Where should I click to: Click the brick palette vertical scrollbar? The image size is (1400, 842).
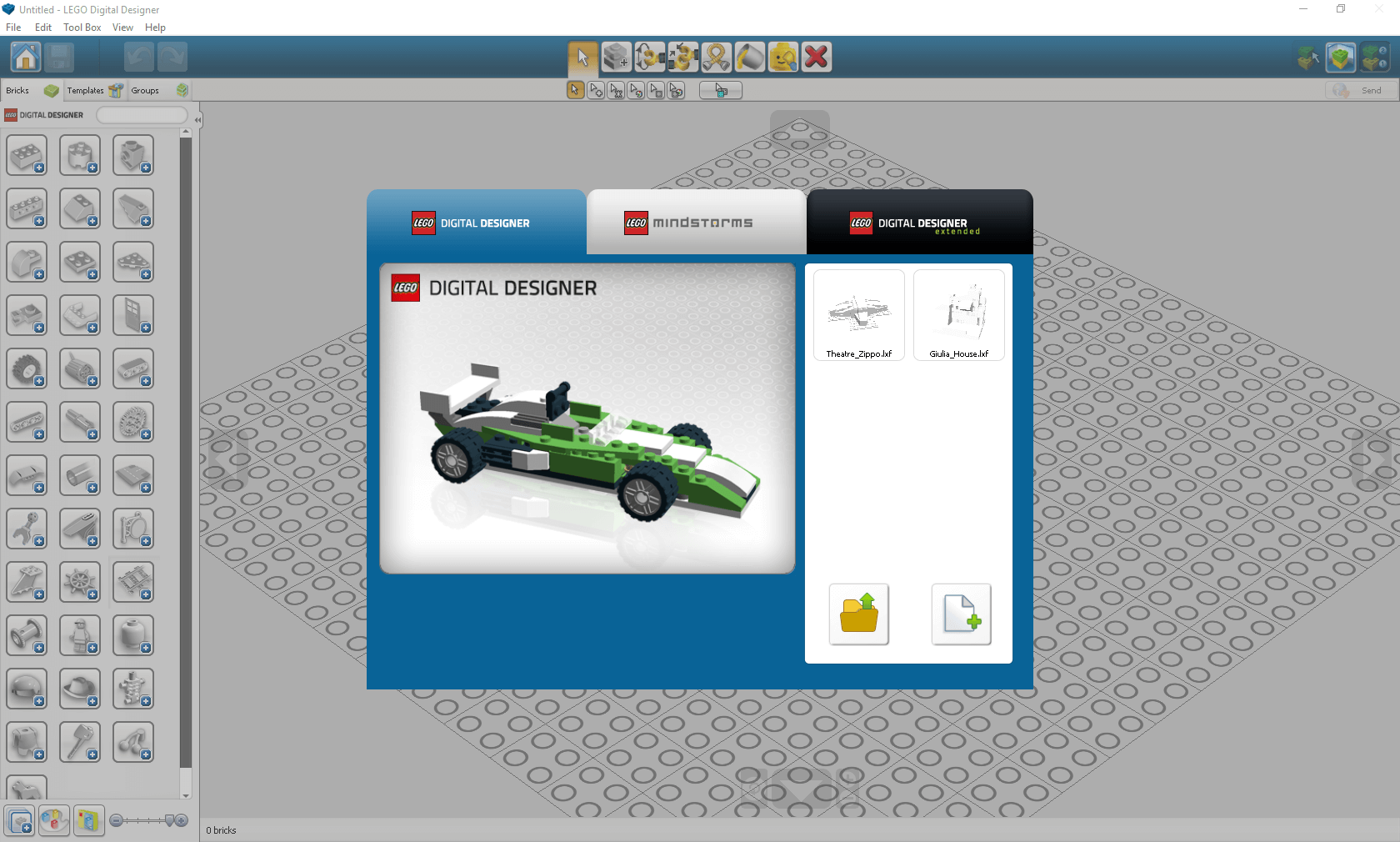[185, 454]
